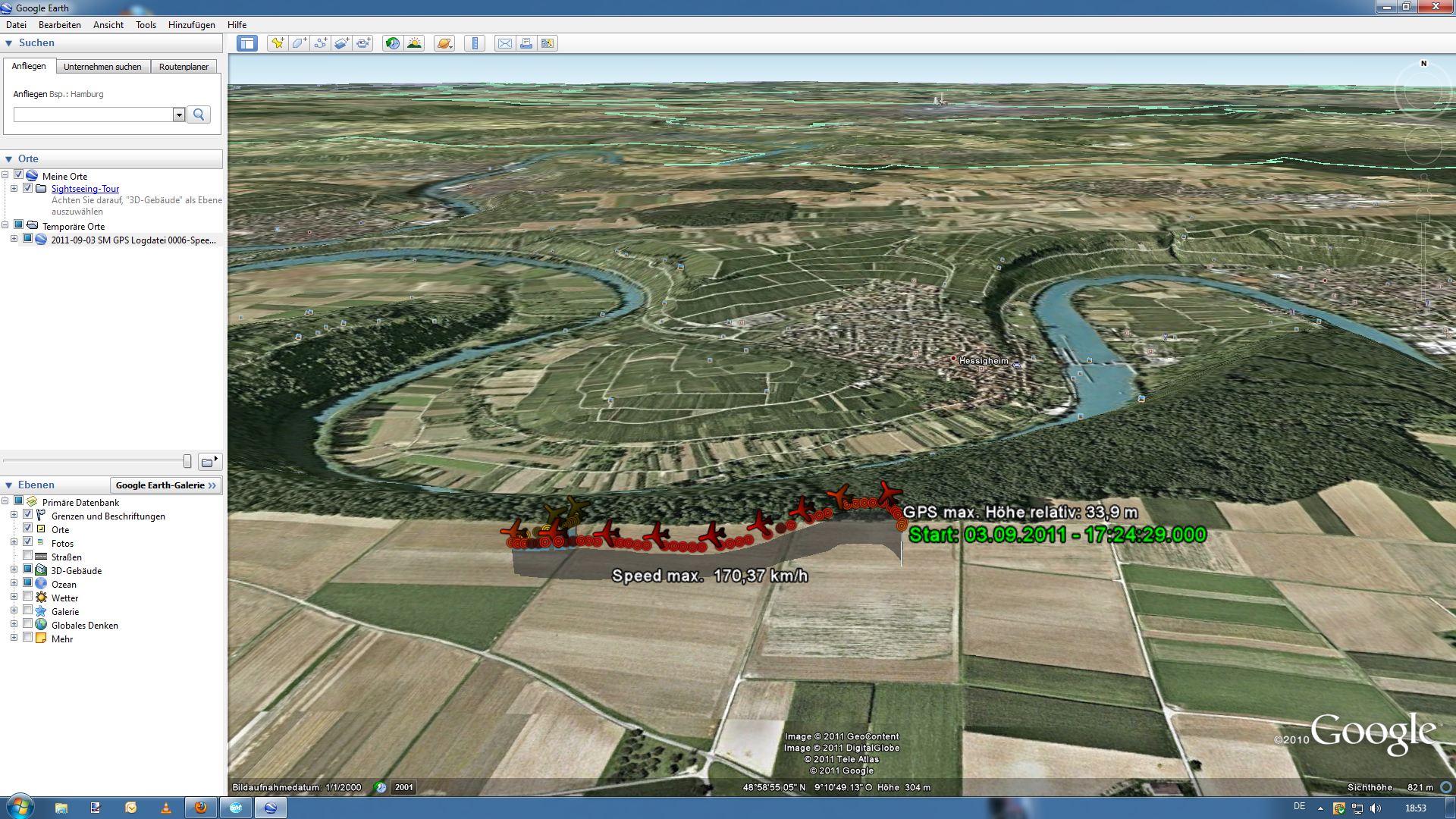Collapse the Orte panel triangle
This screenshot has width=1456, height=819.
9,159
